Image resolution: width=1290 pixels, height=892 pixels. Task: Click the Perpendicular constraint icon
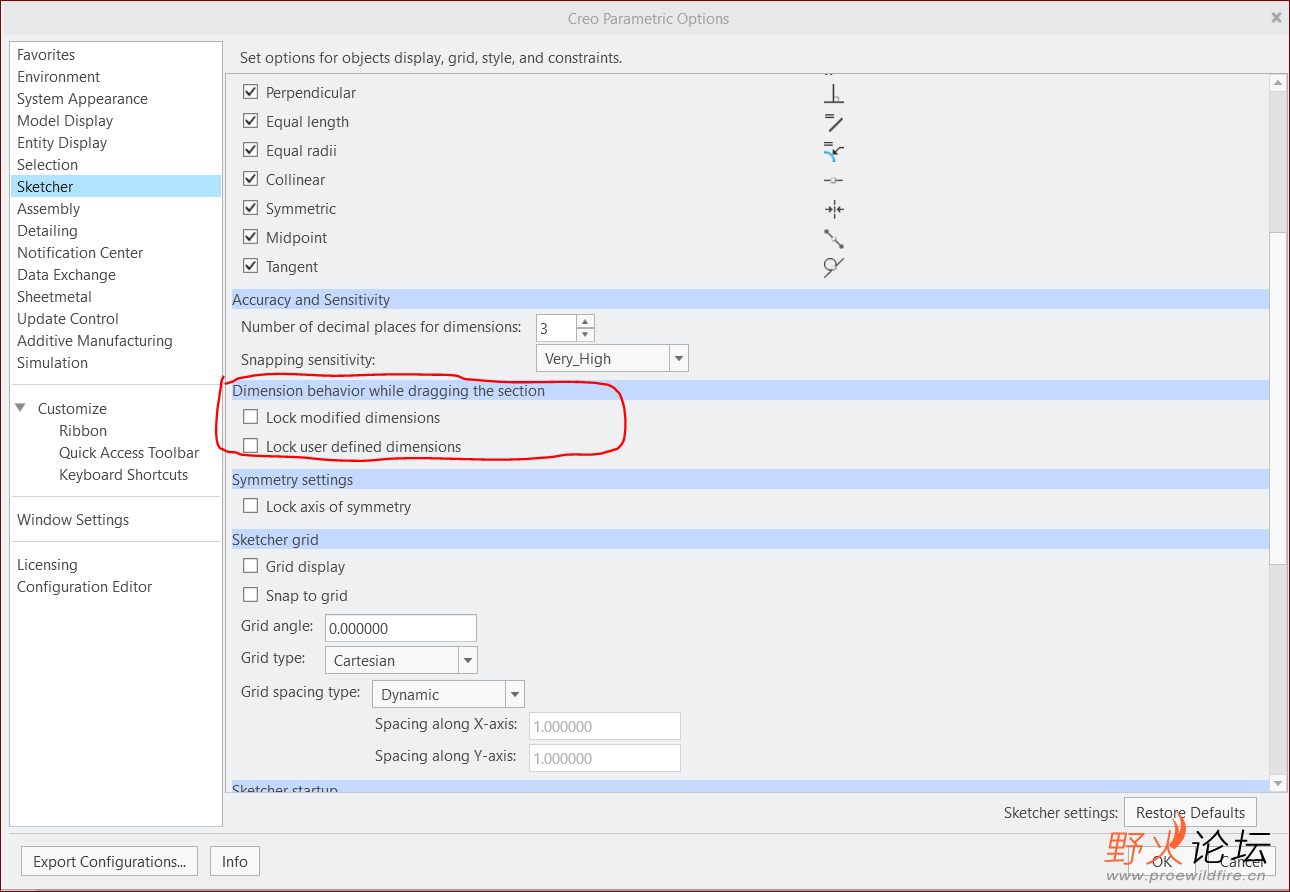(834, 93)
